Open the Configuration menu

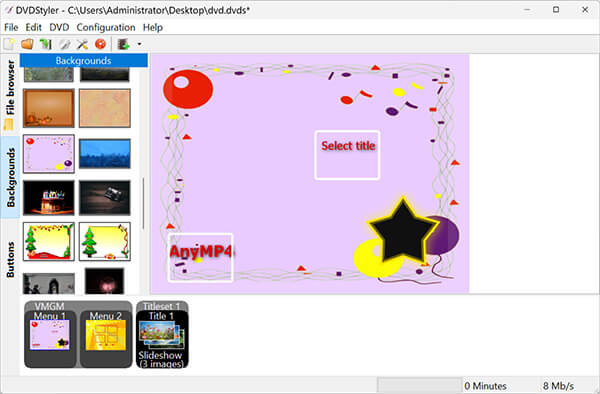106,28
